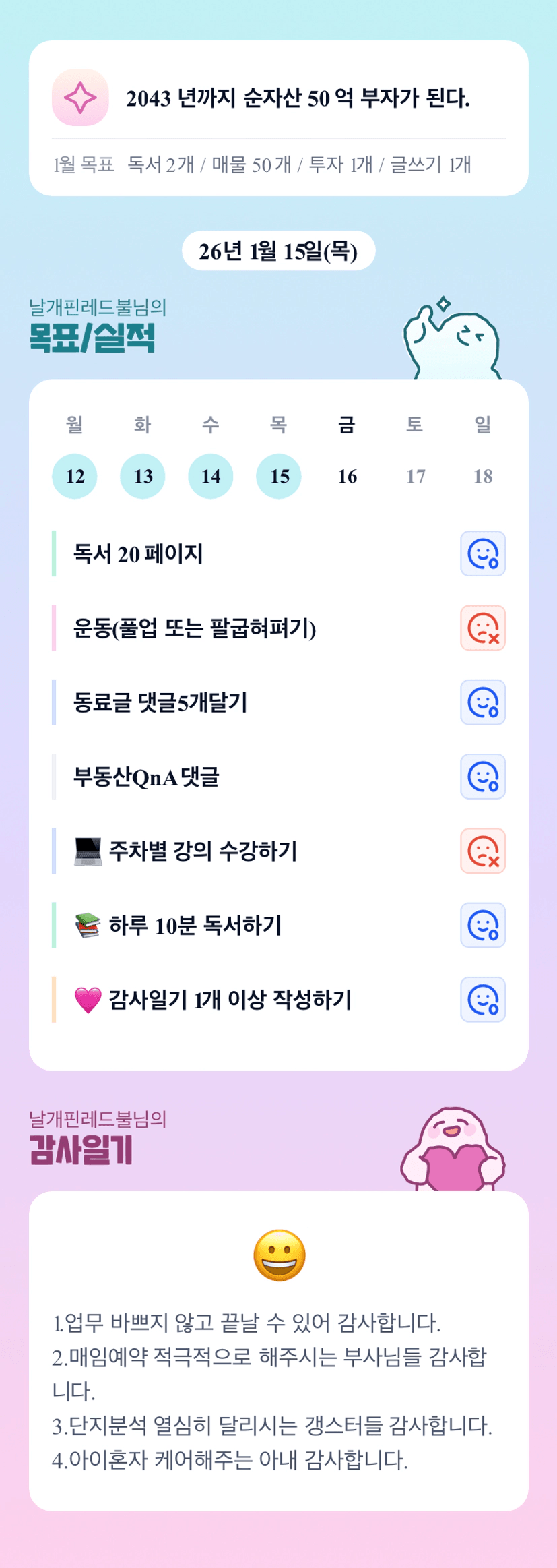Viewport: 557px width, 1568px height.
Task: Select Thursday the 15th in week view
Action: 279,476
